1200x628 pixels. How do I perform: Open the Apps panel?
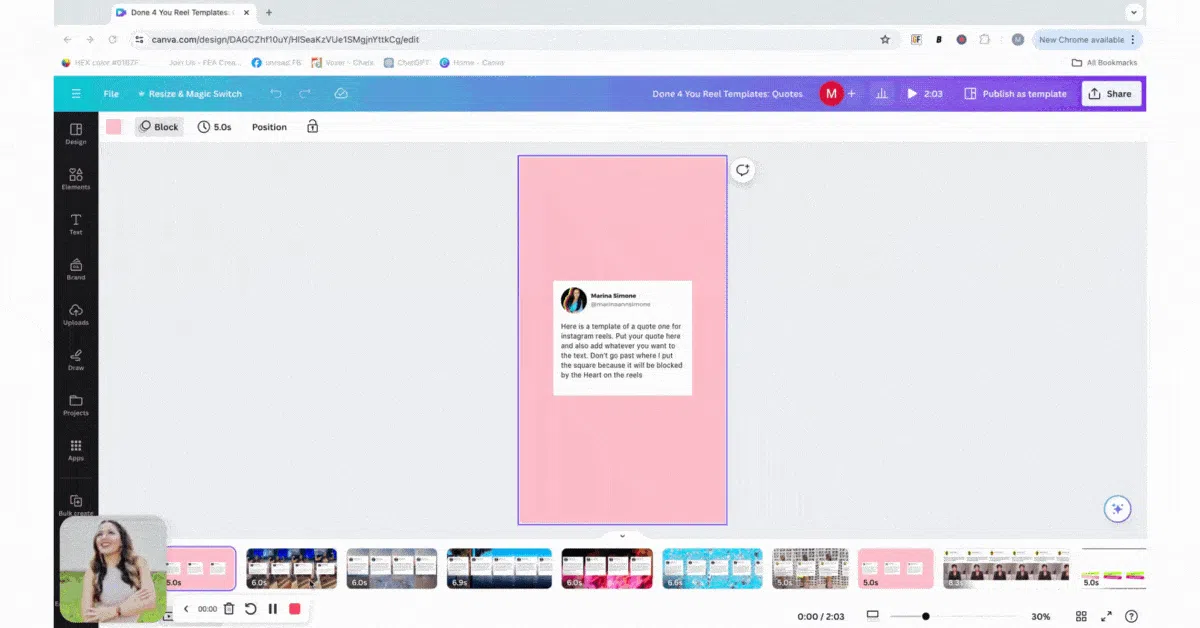[76, 450]
